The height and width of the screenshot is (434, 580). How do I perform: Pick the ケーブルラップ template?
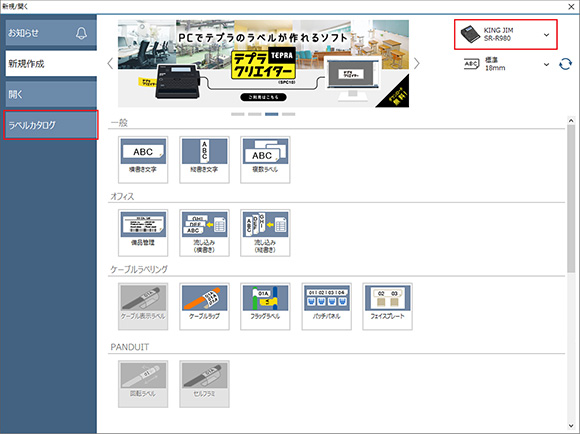pos(204,306)
